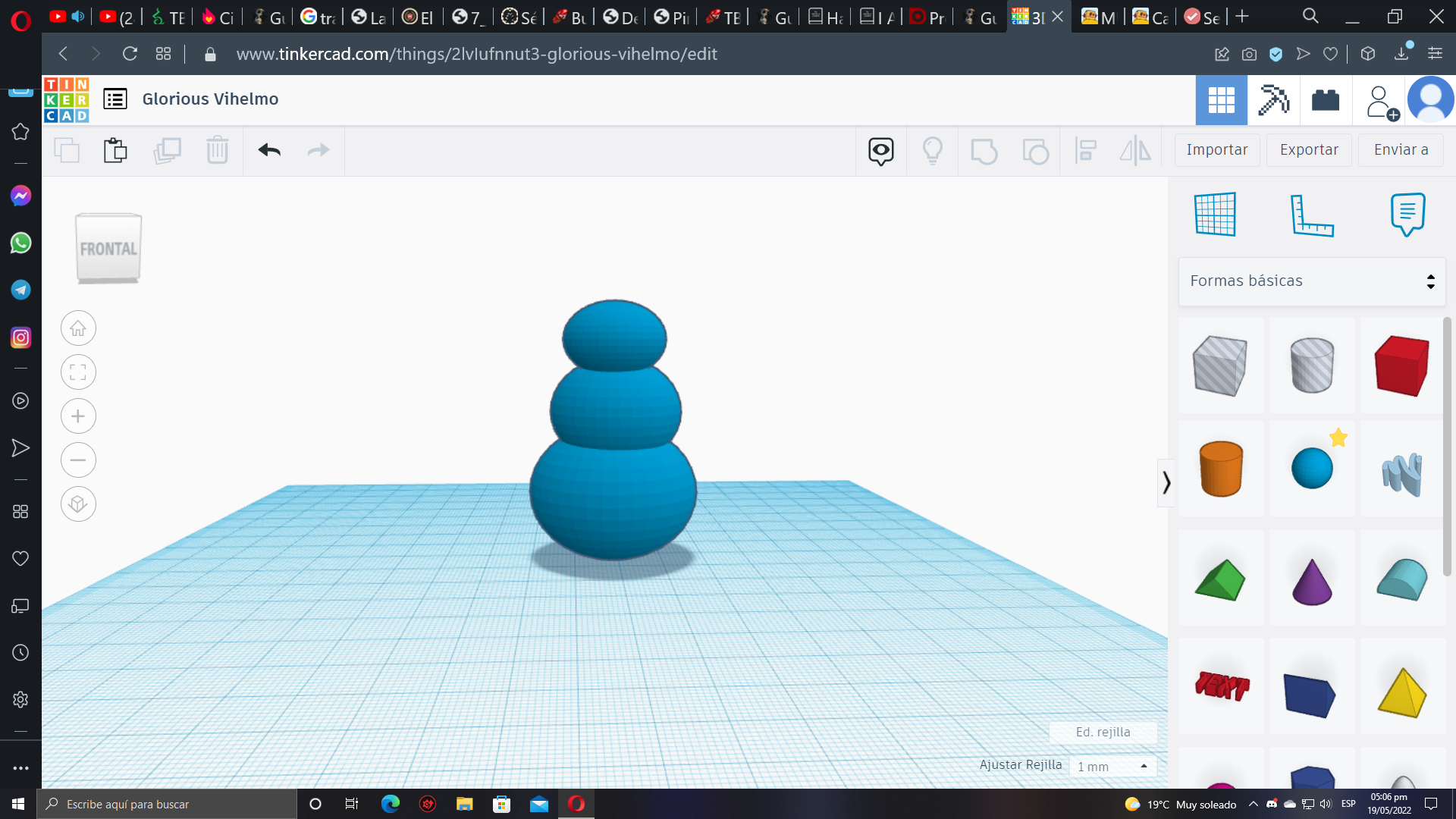Screen dimensions: 1456x819
Task: Click the undo arrow icon
Action: point(269,150)
